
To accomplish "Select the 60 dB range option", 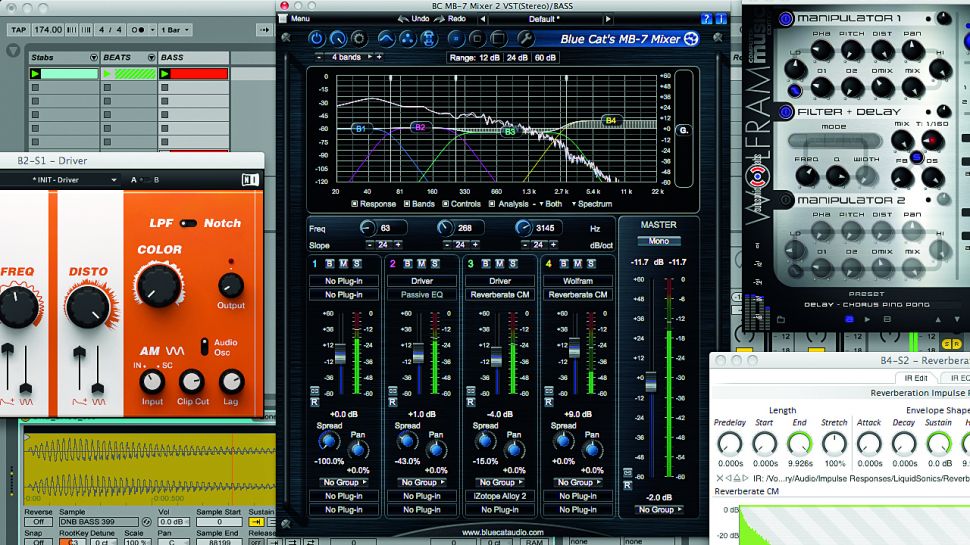I will [x=545, y=58].
